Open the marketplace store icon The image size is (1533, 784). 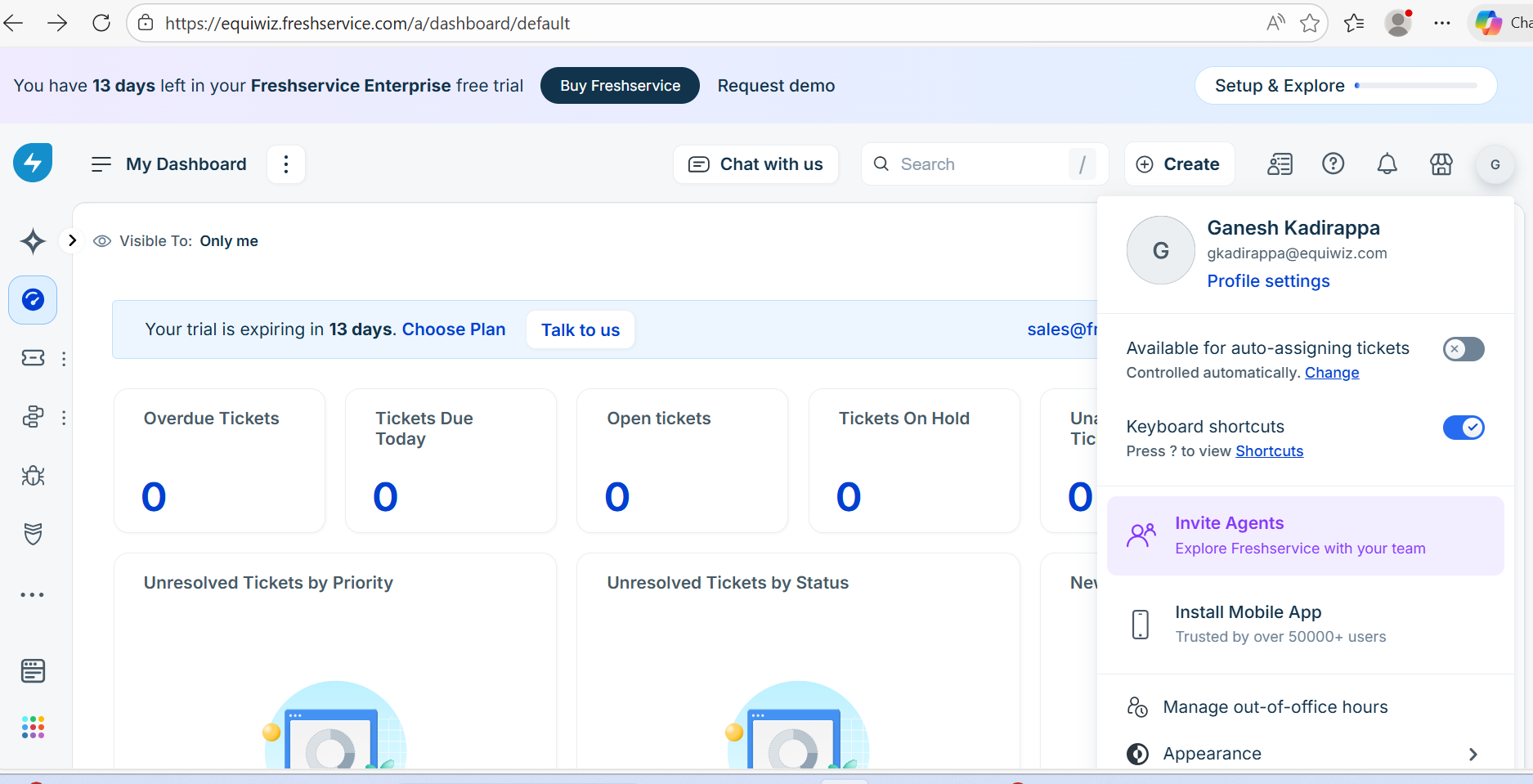[x=1441, y=164]
